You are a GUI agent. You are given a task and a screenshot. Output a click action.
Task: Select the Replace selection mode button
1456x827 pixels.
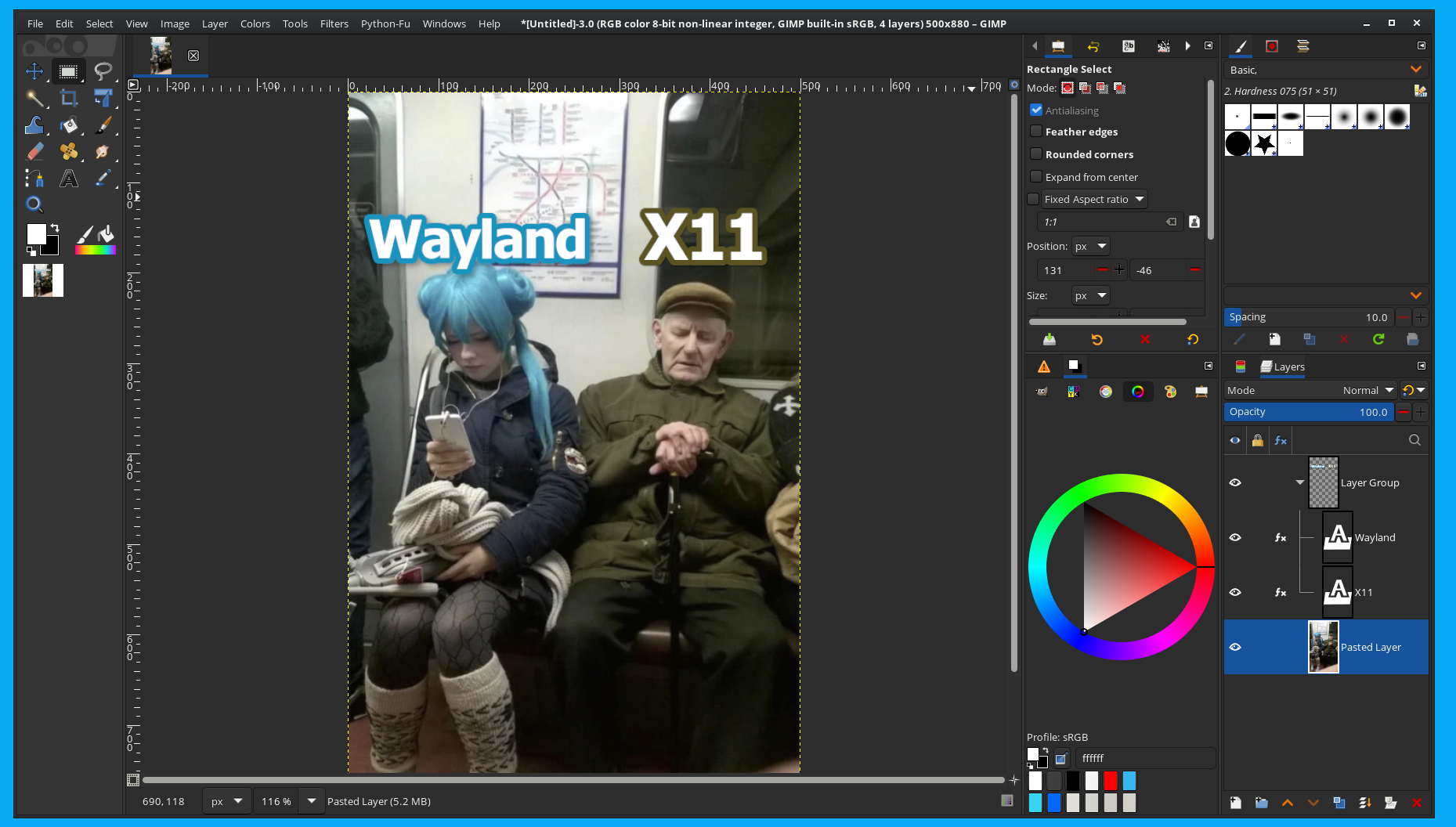pos(1068,88)
